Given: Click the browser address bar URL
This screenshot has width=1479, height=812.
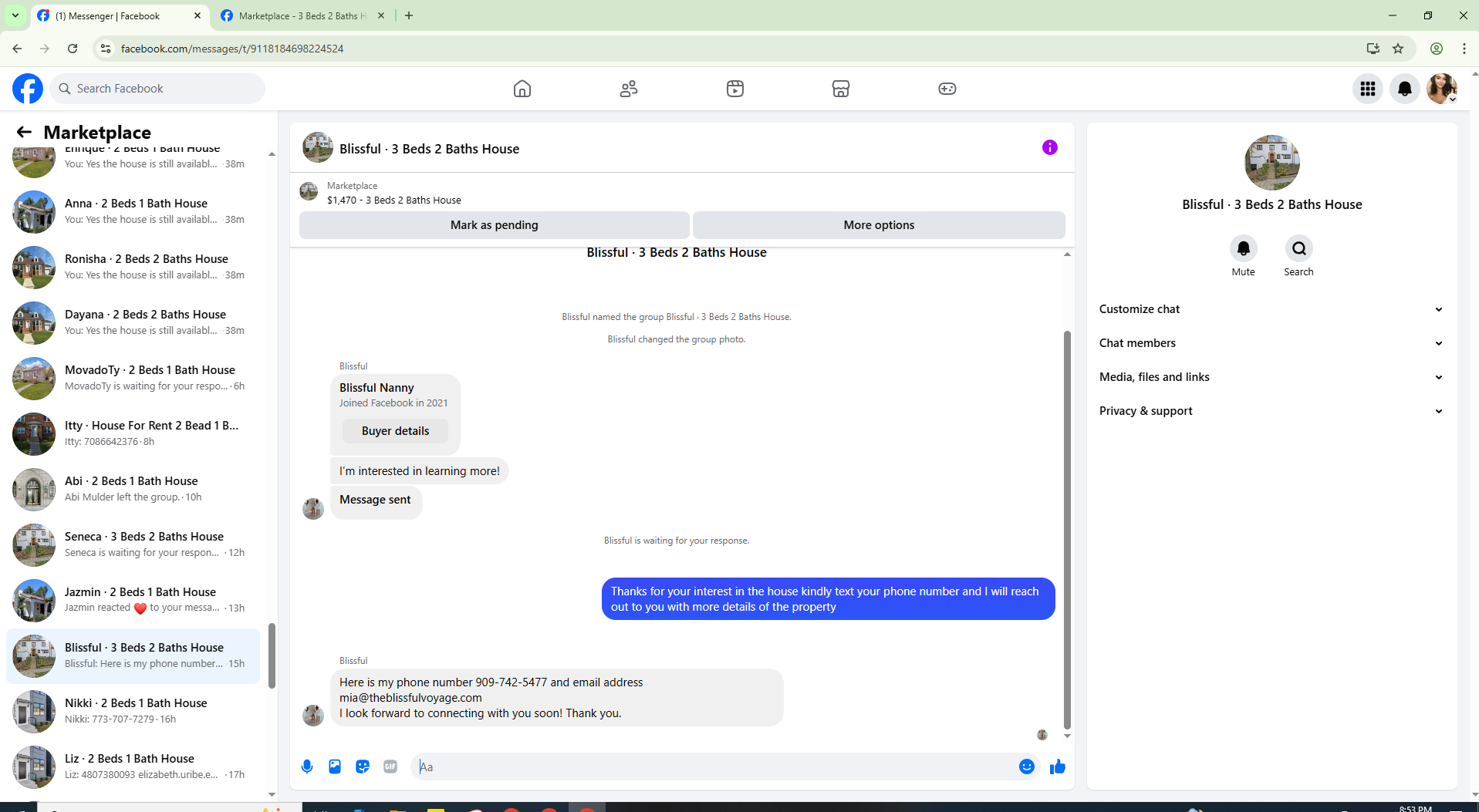Looking at the screenshot, I should [x=232, y=49].
